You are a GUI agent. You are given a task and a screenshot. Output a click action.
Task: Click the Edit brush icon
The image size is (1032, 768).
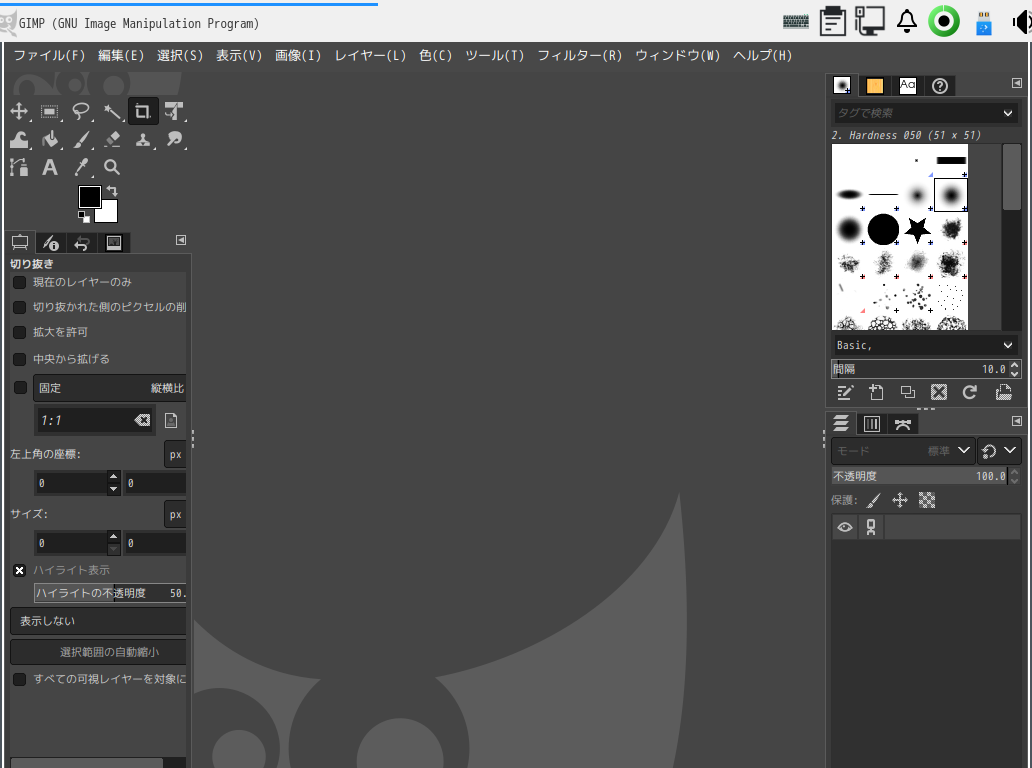click(844, 393)
